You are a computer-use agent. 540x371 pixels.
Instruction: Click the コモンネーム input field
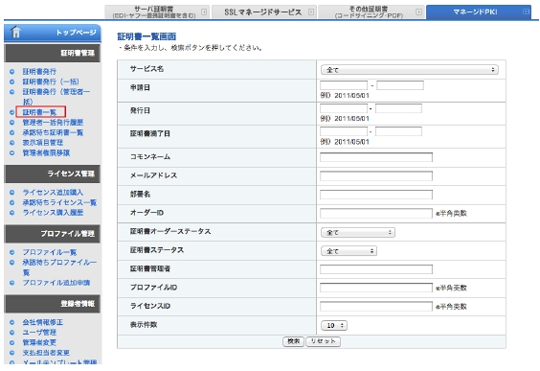tap(376, 157)
